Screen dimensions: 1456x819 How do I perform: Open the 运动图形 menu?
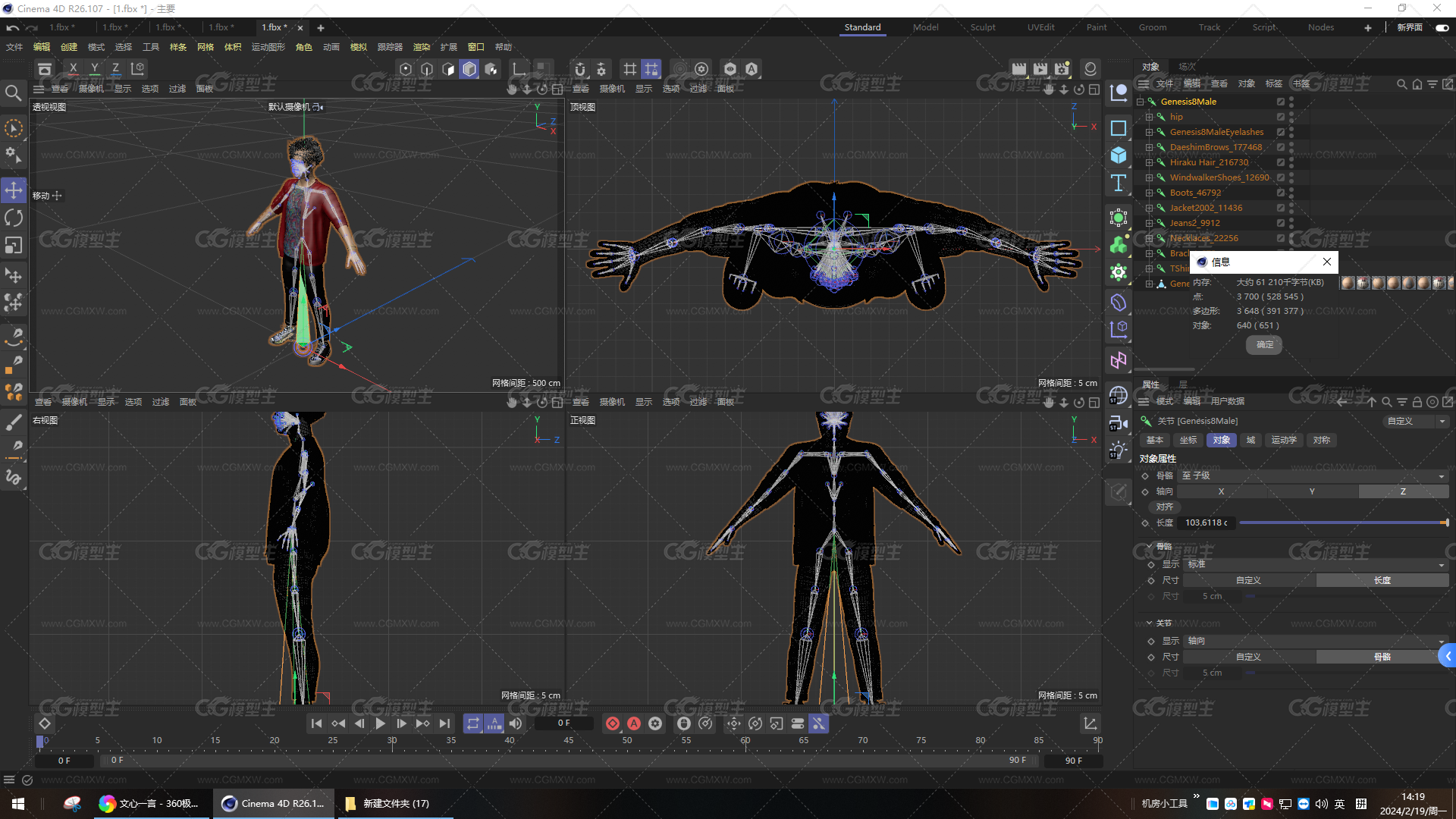point(268,47)
